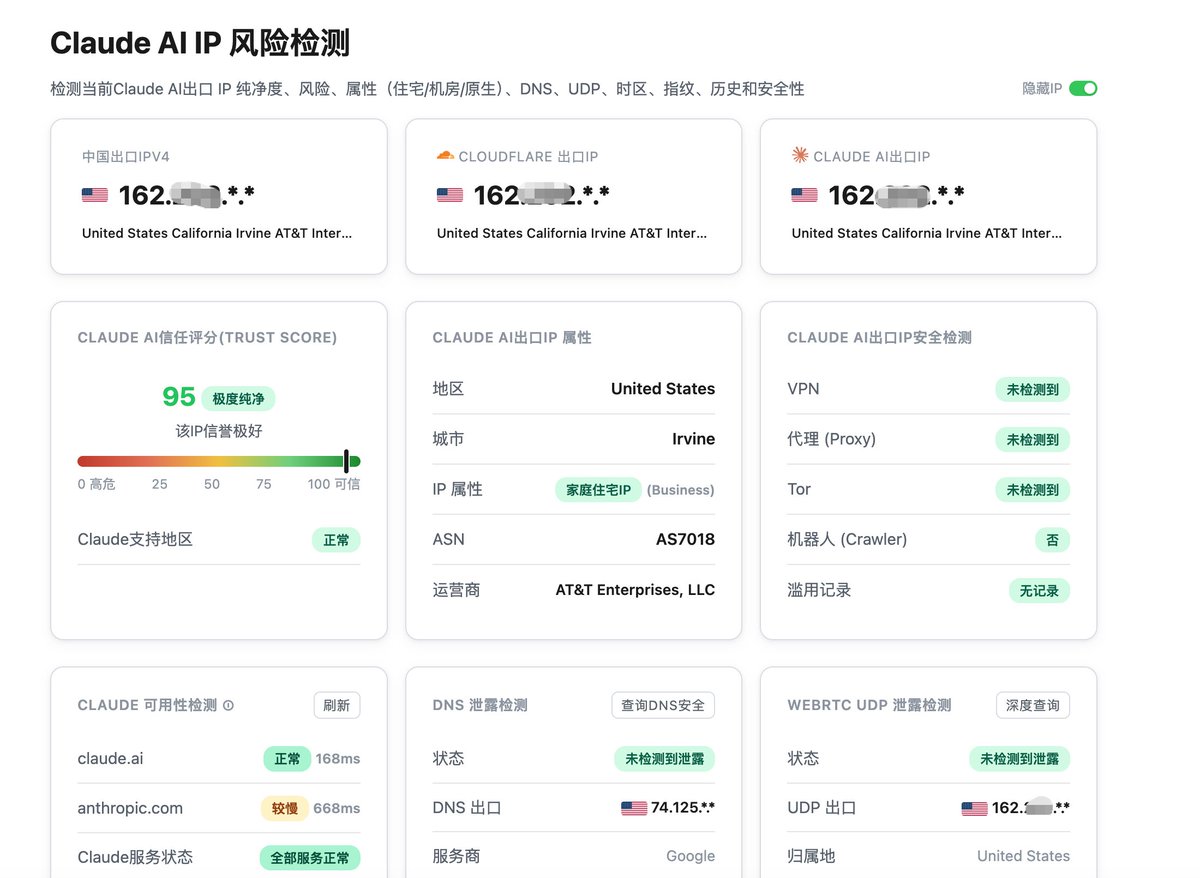Select the 地区 value United States

coord(663,389)
